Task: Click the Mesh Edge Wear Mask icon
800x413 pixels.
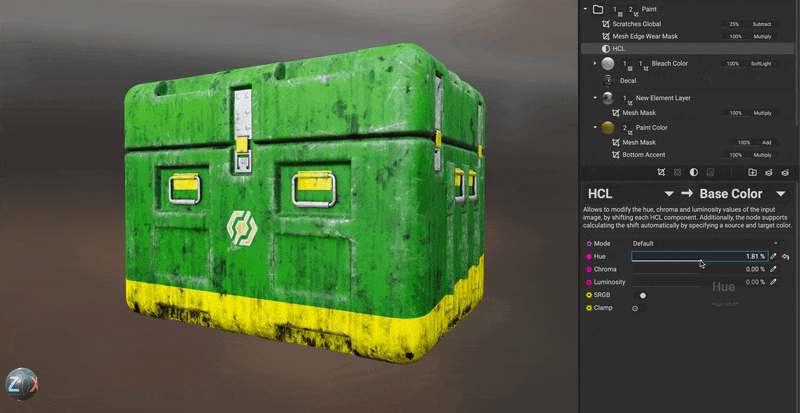Action: (x=606, y=37)
